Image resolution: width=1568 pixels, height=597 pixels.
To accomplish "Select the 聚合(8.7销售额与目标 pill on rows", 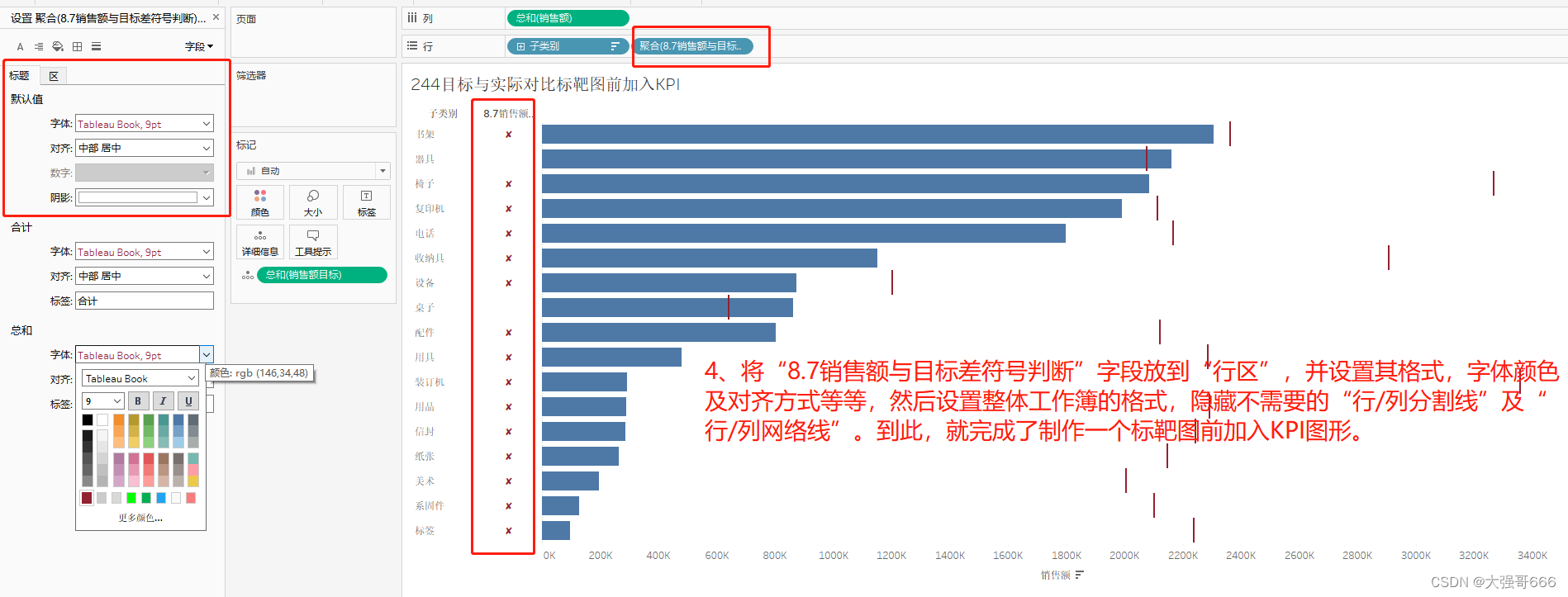I will pyautogui.click(x=692, y=46).
